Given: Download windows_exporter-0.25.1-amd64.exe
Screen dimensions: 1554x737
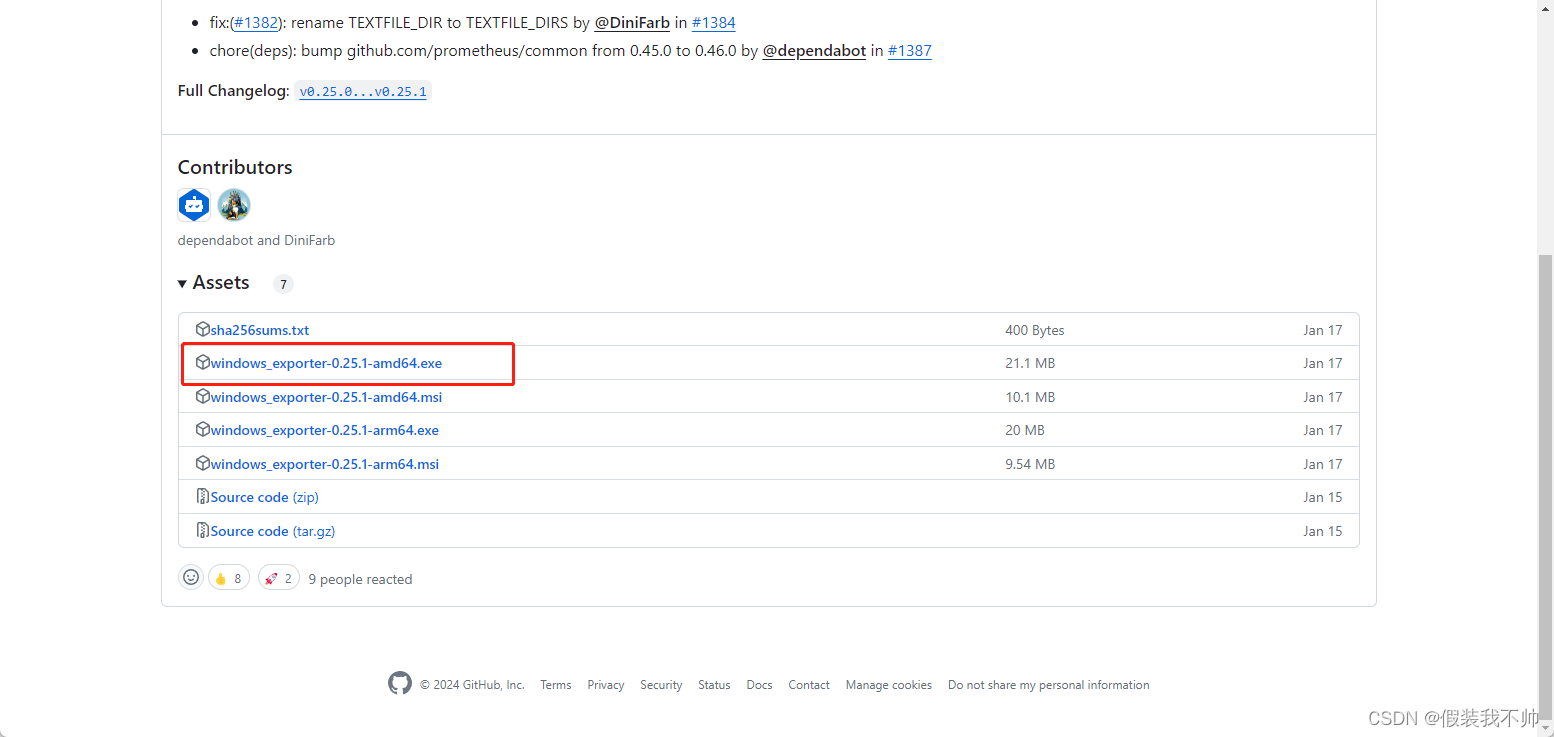Looking at the screenshot, I should point(326,363).
